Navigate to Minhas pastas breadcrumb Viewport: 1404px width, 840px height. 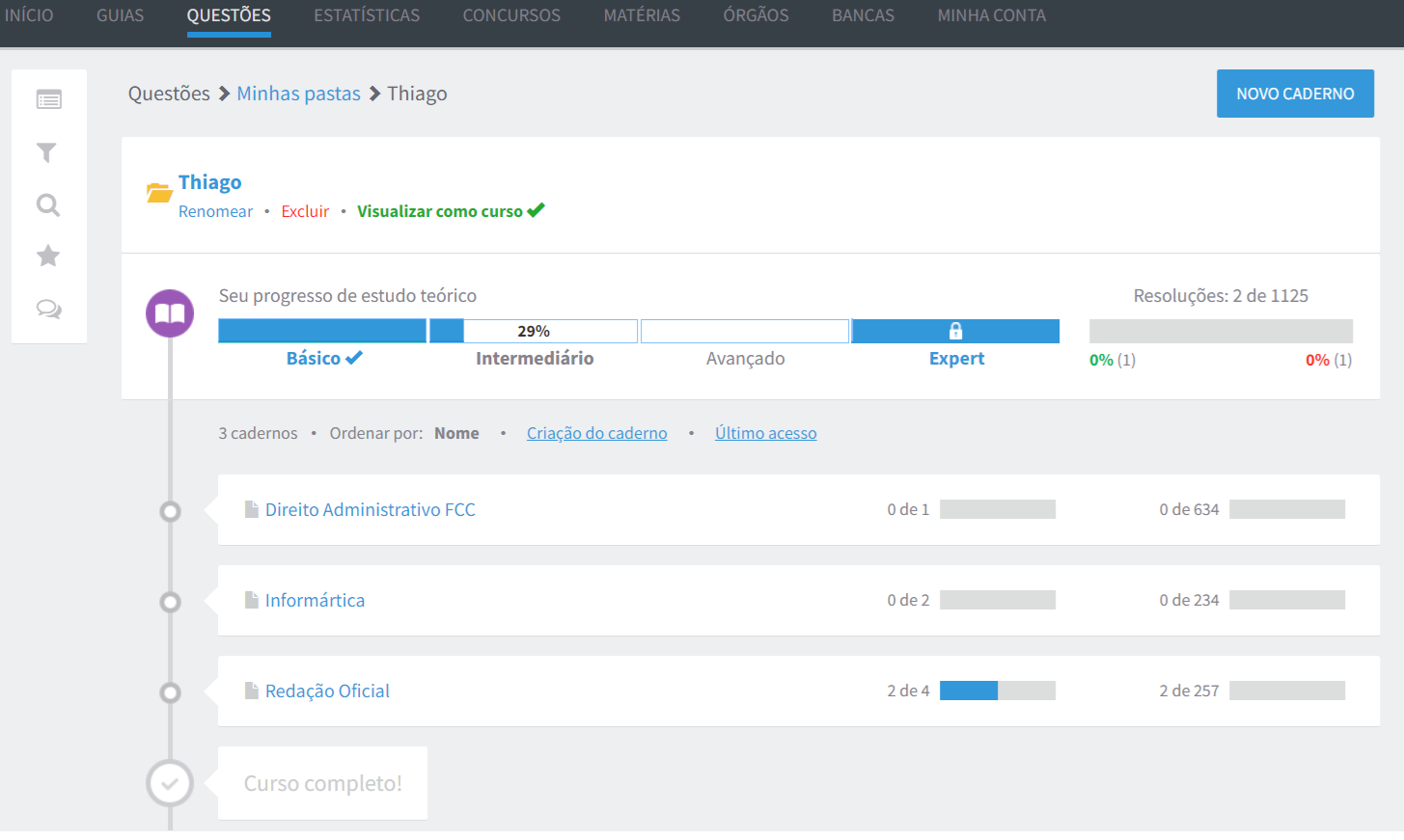pyautogui.click(x=298, y=94)
